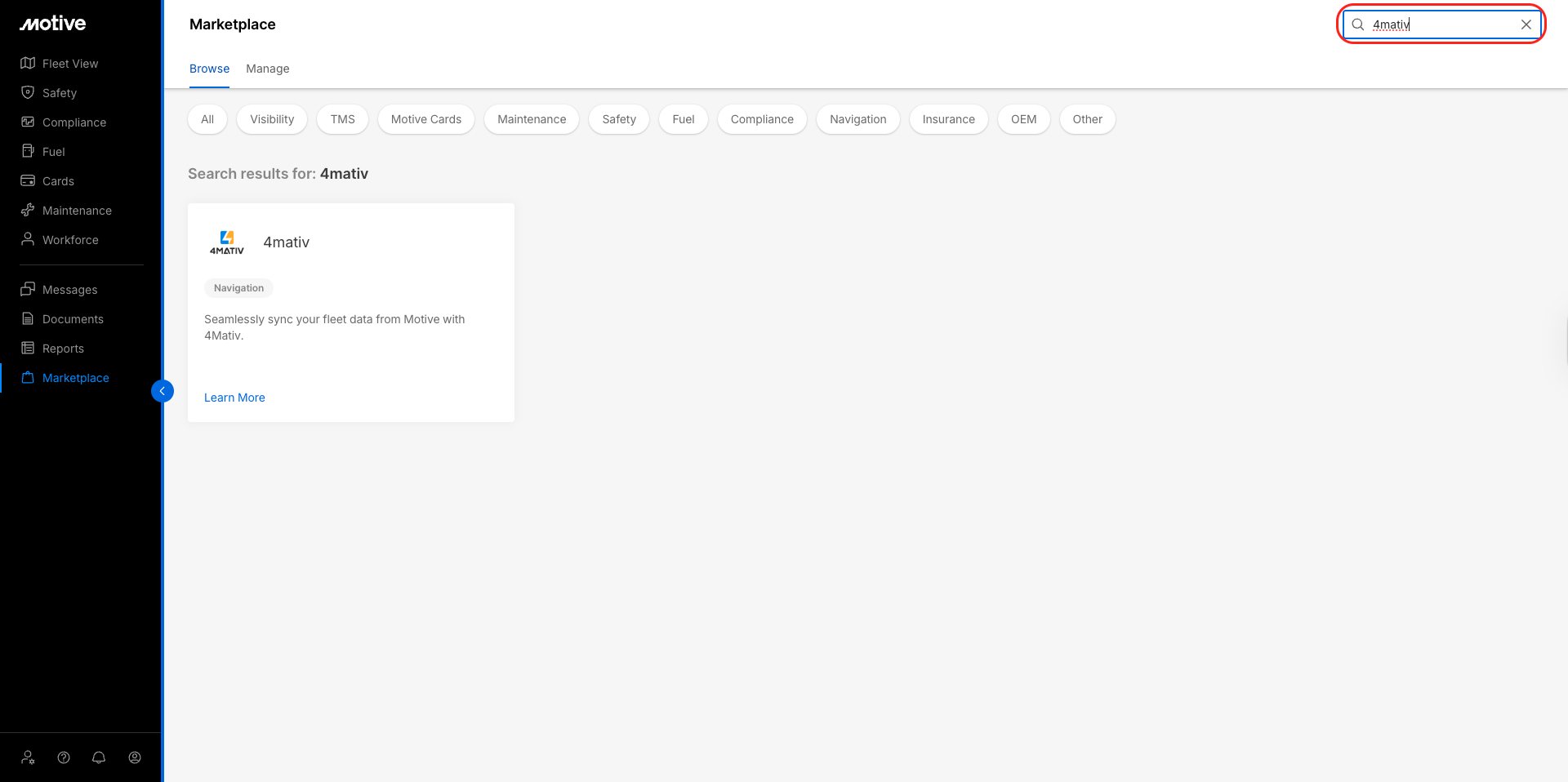
Task: Click the Compliance sidebar icon
Action: 28,122
